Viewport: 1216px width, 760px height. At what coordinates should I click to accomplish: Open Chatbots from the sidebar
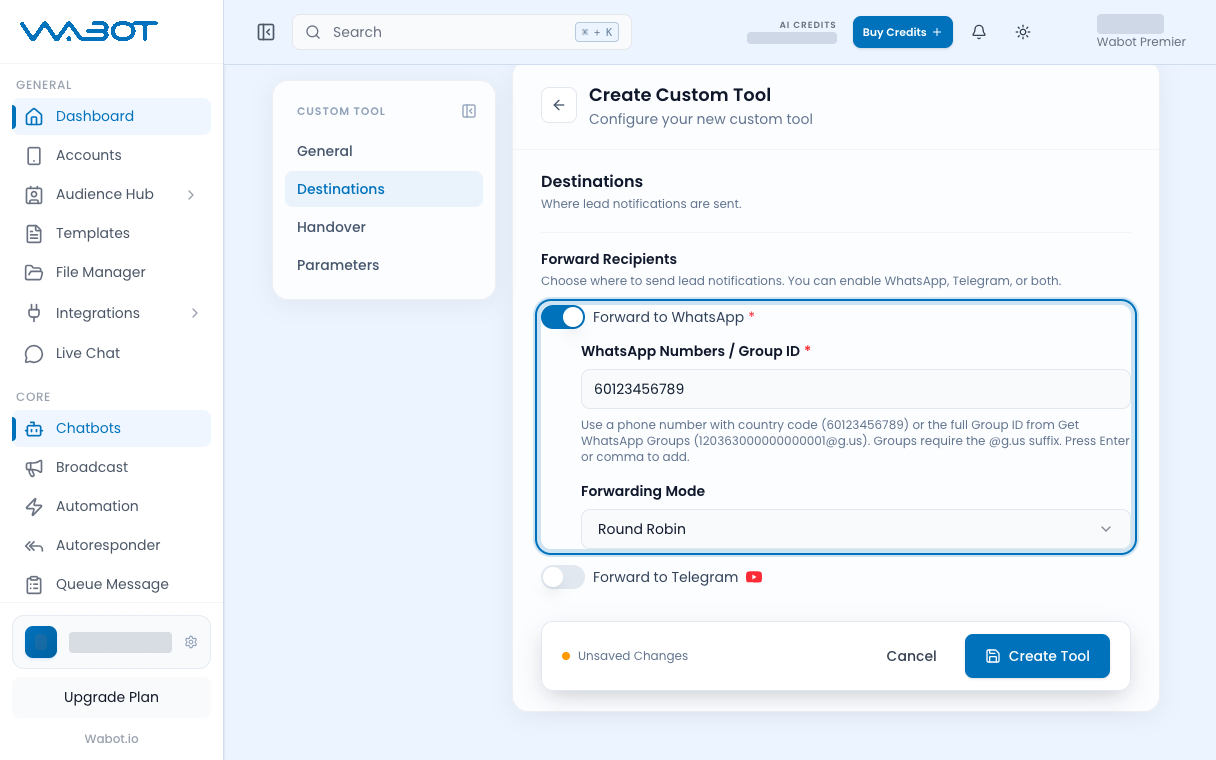point(112,428)
